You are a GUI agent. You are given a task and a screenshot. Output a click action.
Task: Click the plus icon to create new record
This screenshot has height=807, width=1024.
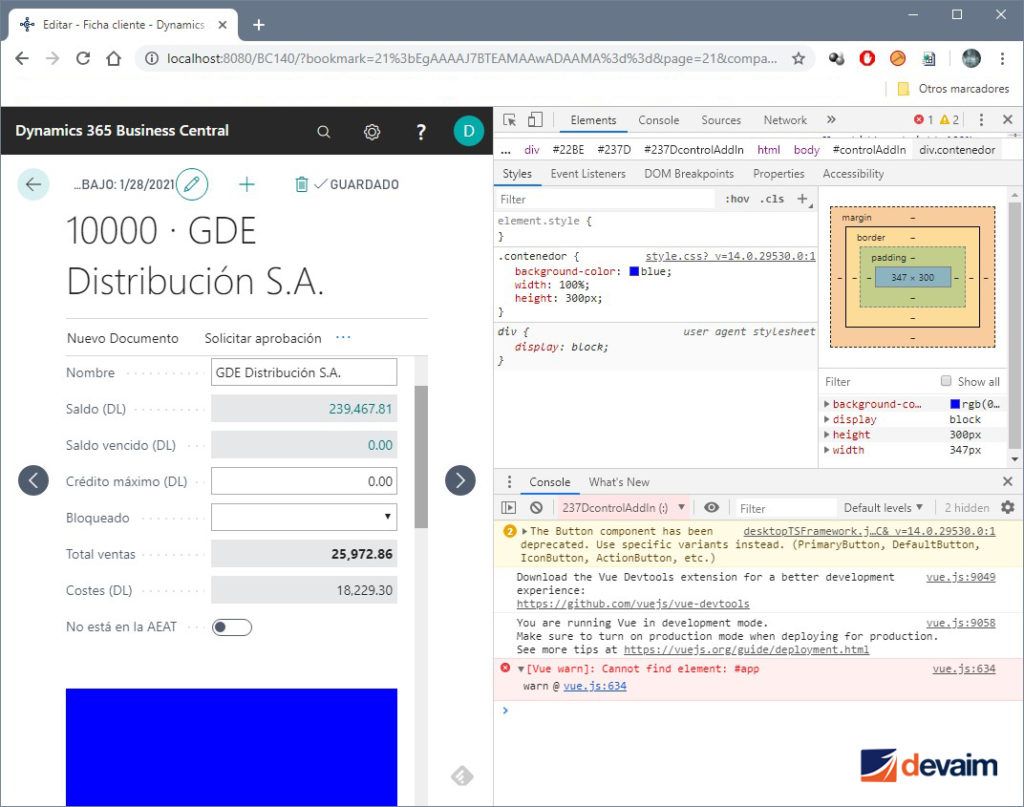pyautogui.click(x=247, y=184)
